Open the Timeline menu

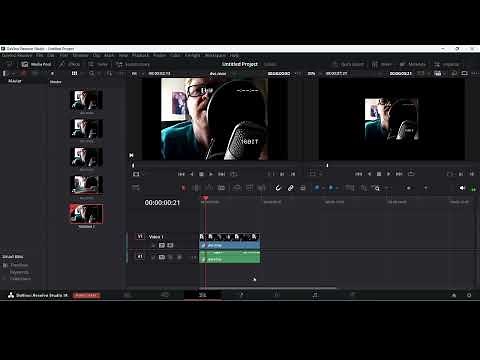[81, 55]
